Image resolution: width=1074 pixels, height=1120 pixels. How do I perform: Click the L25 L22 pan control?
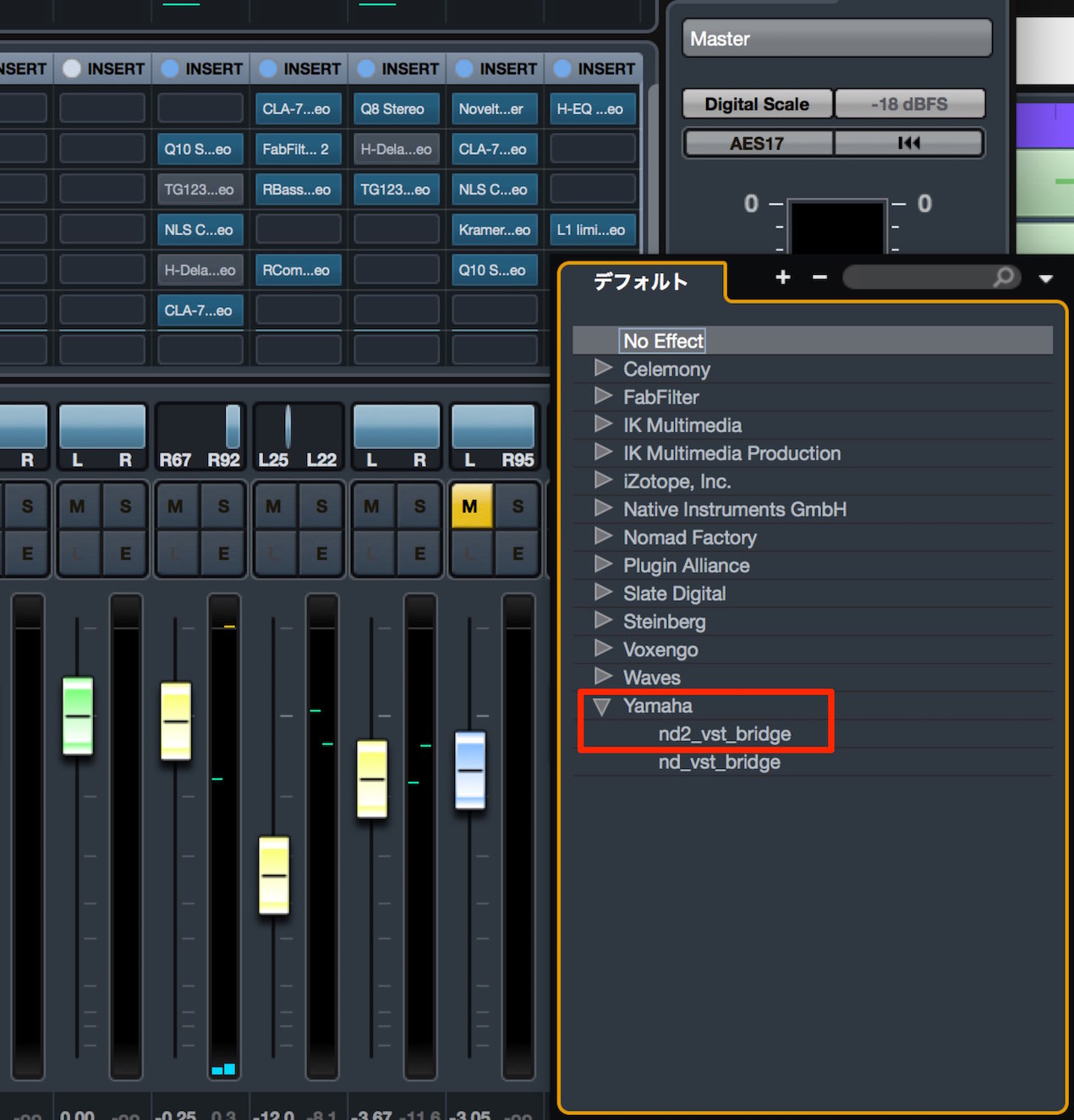click(x=299, y=426)
